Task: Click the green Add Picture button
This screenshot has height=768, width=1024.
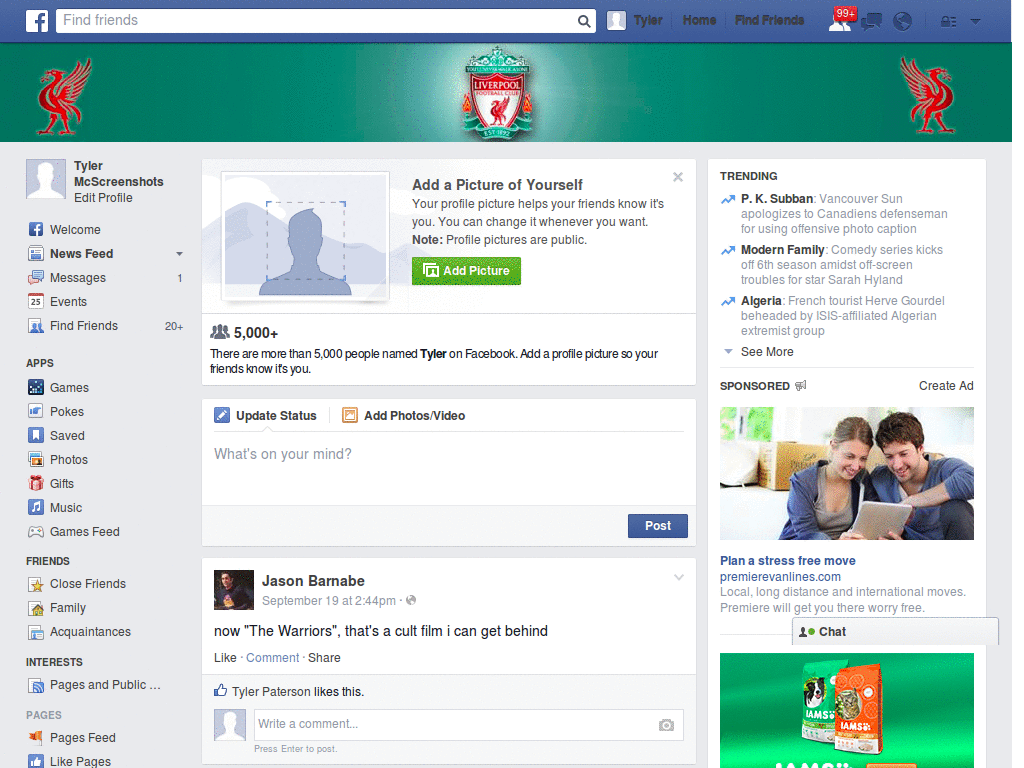Action: tap(466, 271)
